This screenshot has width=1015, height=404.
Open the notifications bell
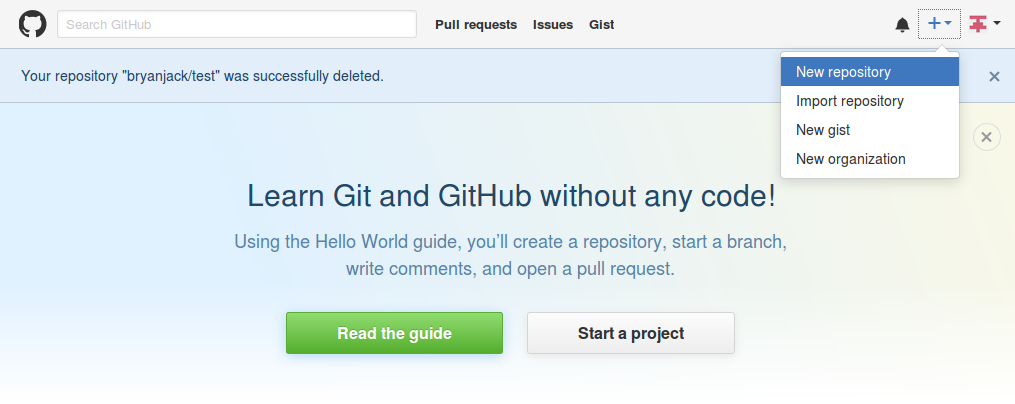tap(902, 25)
